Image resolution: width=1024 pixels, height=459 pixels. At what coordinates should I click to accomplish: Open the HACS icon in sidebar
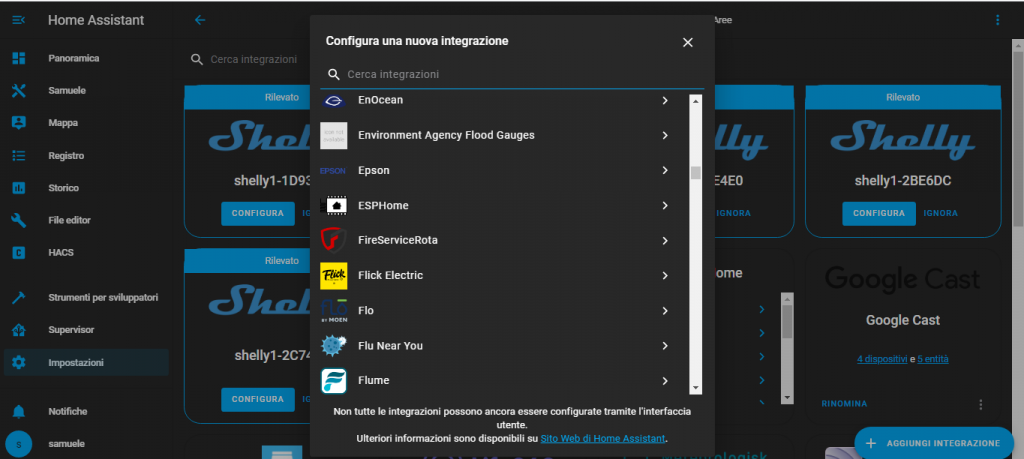[18, 252]
